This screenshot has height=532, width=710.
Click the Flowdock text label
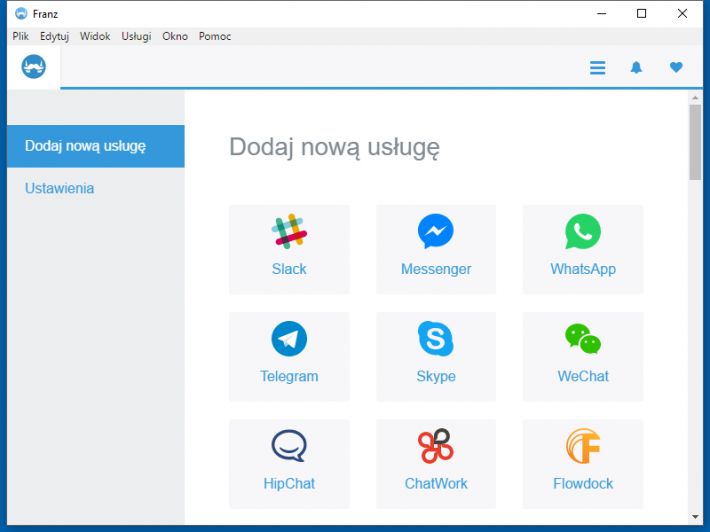pyautogui.click(x=583, y=484)
